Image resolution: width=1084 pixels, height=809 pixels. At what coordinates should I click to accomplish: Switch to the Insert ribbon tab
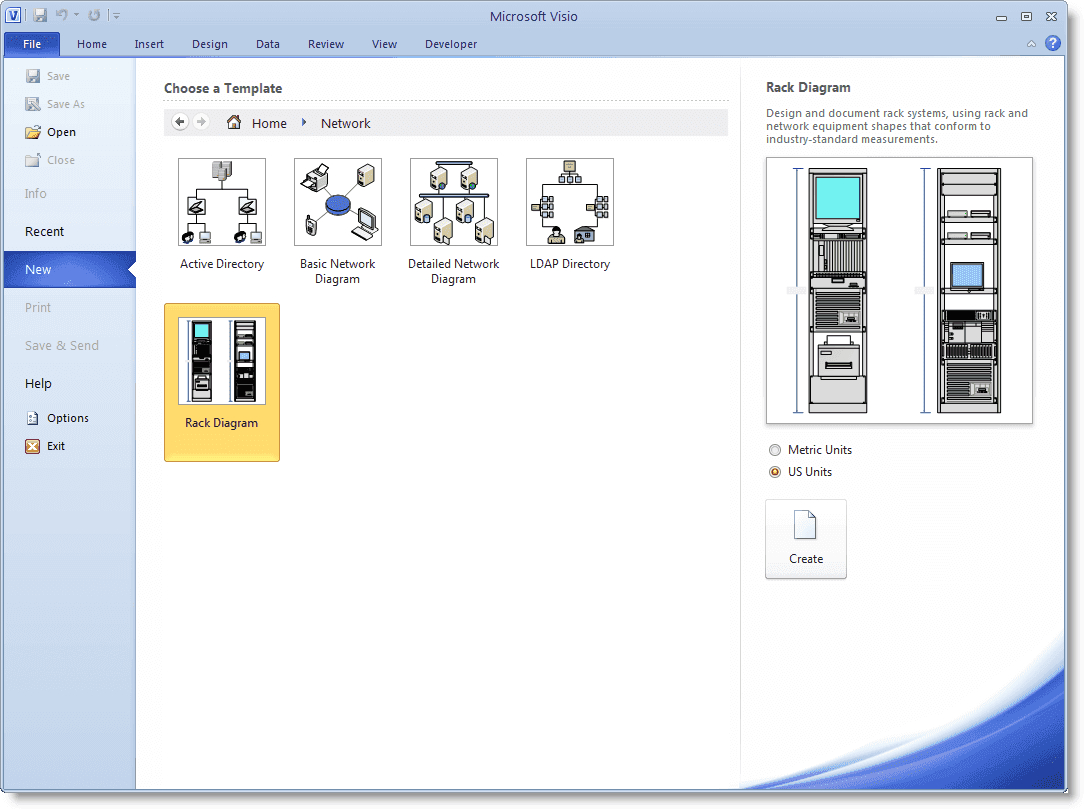149,44
